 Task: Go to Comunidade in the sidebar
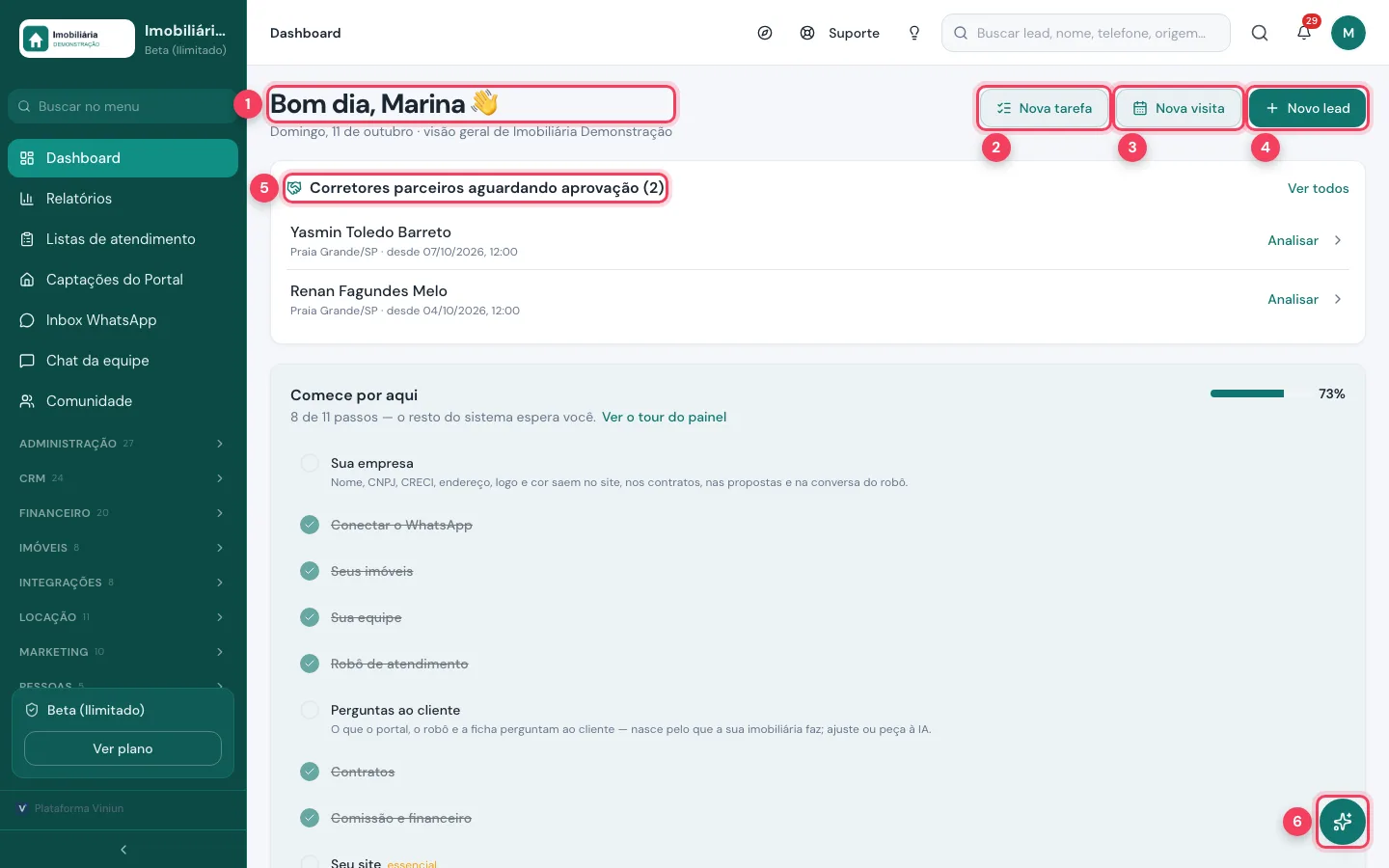point(123,401)
